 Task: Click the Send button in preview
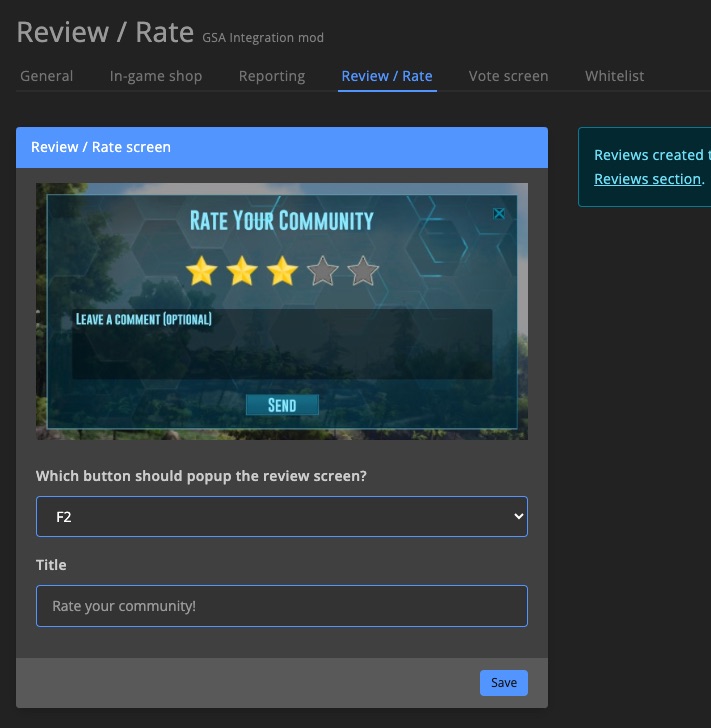pos(282,405)
